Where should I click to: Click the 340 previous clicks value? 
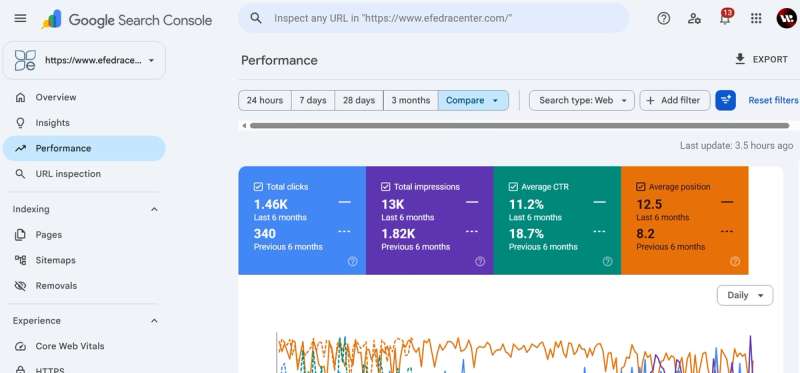265,234
